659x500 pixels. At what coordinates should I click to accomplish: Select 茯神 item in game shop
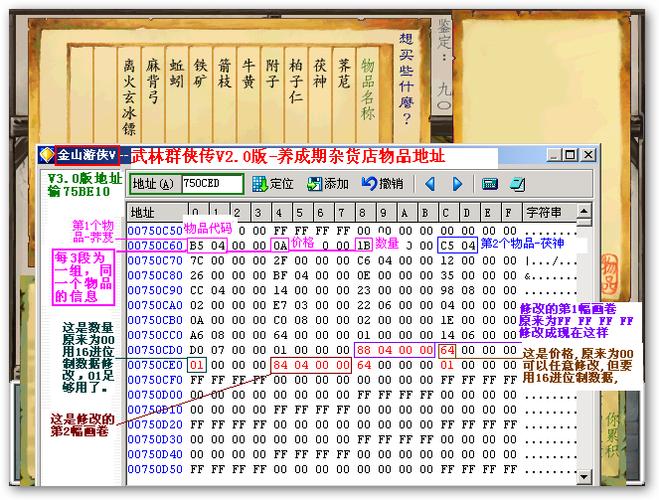[x=320, y=73]
